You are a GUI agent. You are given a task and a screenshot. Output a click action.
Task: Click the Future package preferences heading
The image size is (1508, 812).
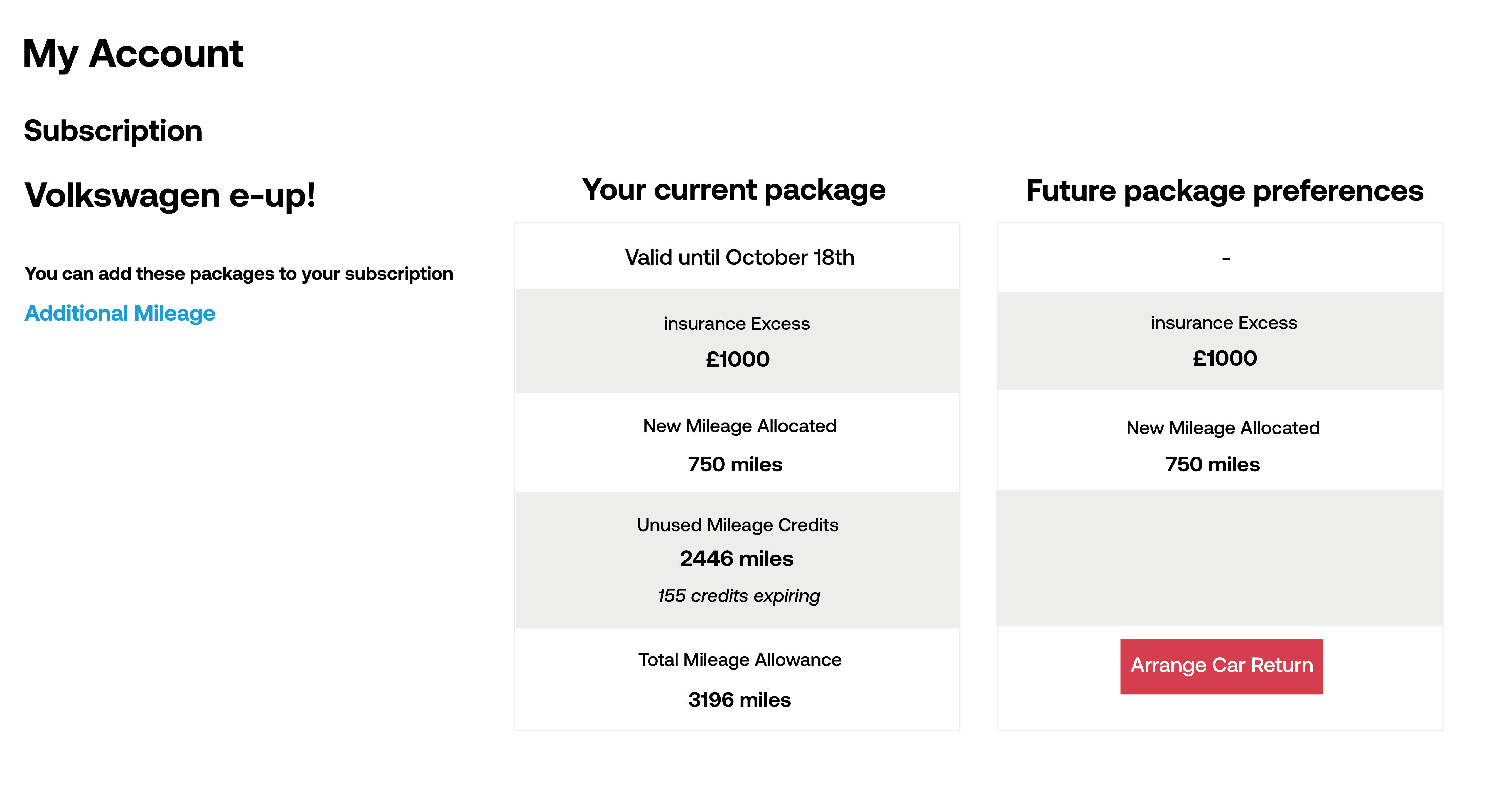1225,191
